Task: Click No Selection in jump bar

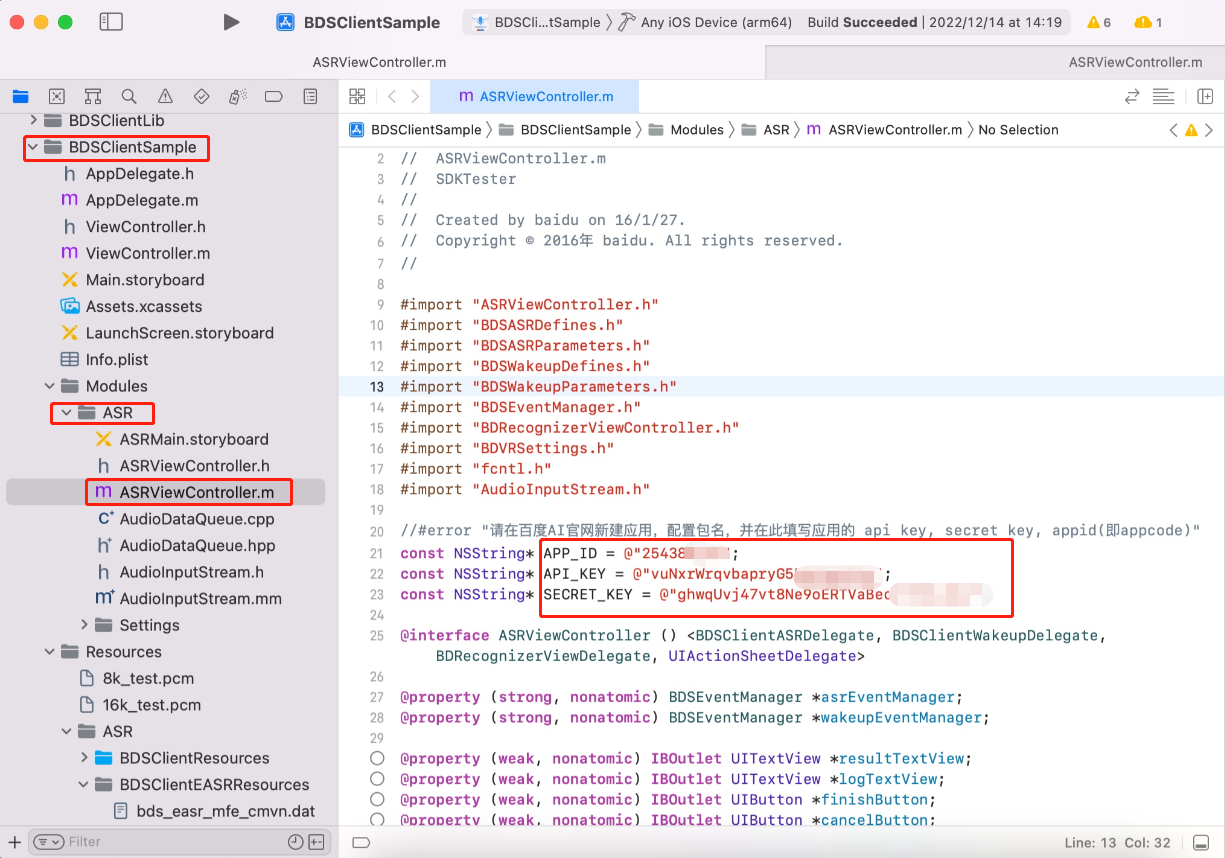Action: [1018, 130]
